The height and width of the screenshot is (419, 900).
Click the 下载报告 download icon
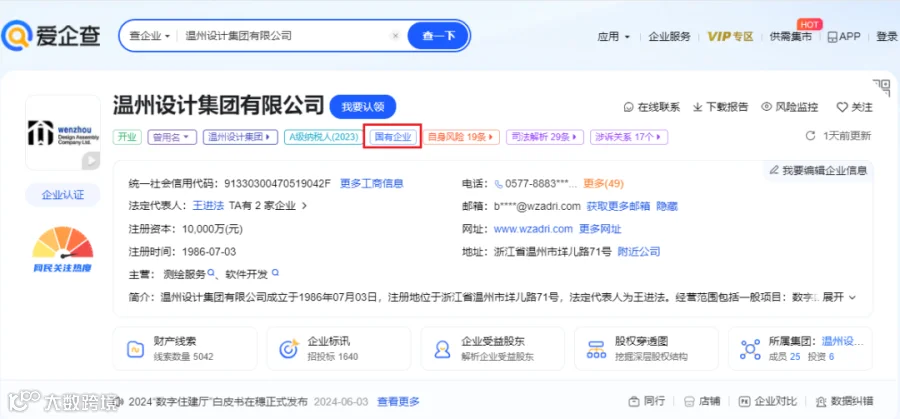pos(698,107)
